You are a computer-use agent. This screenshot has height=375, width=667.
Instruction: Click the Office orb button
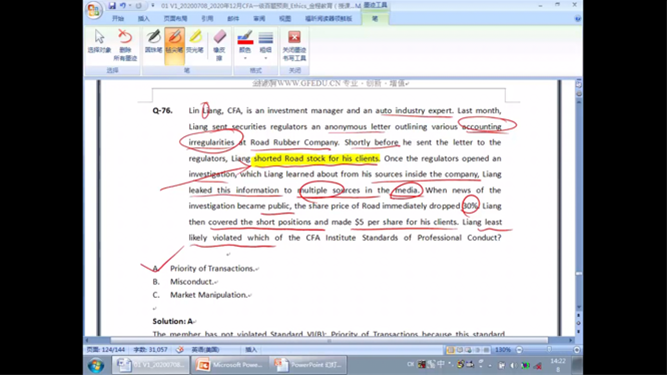[x=94, y=10]
